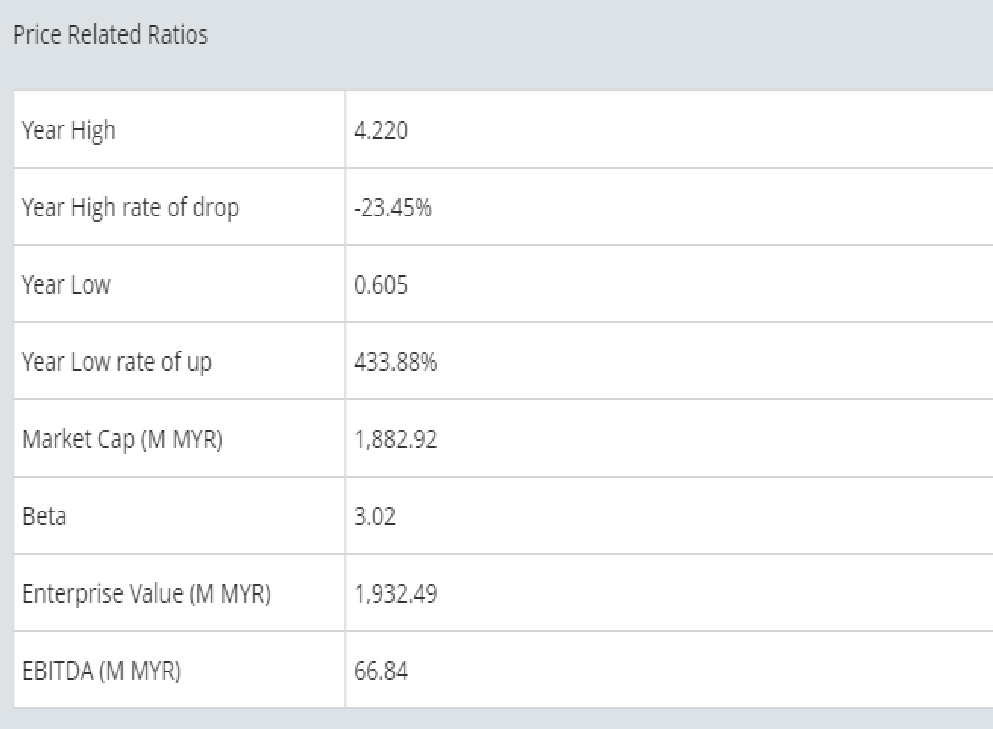Select the Market Cap (M MYR) label

coord(121,439)
